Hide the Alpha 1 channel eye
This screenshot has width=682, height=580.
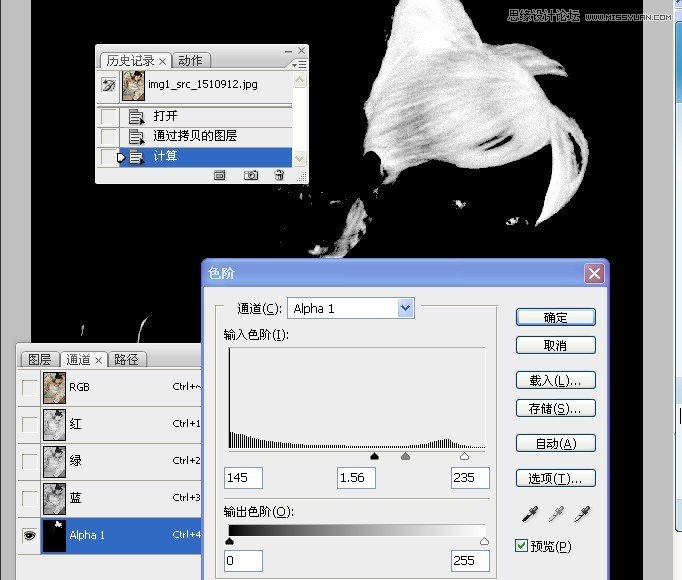29,535
